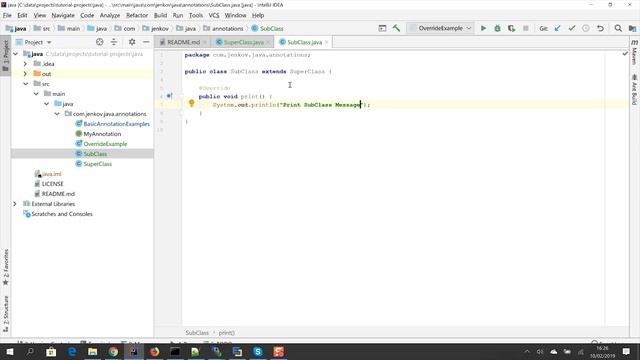Collapse the java project root node
The height and width of the screenshot is (360, 640).
point(16,54)
